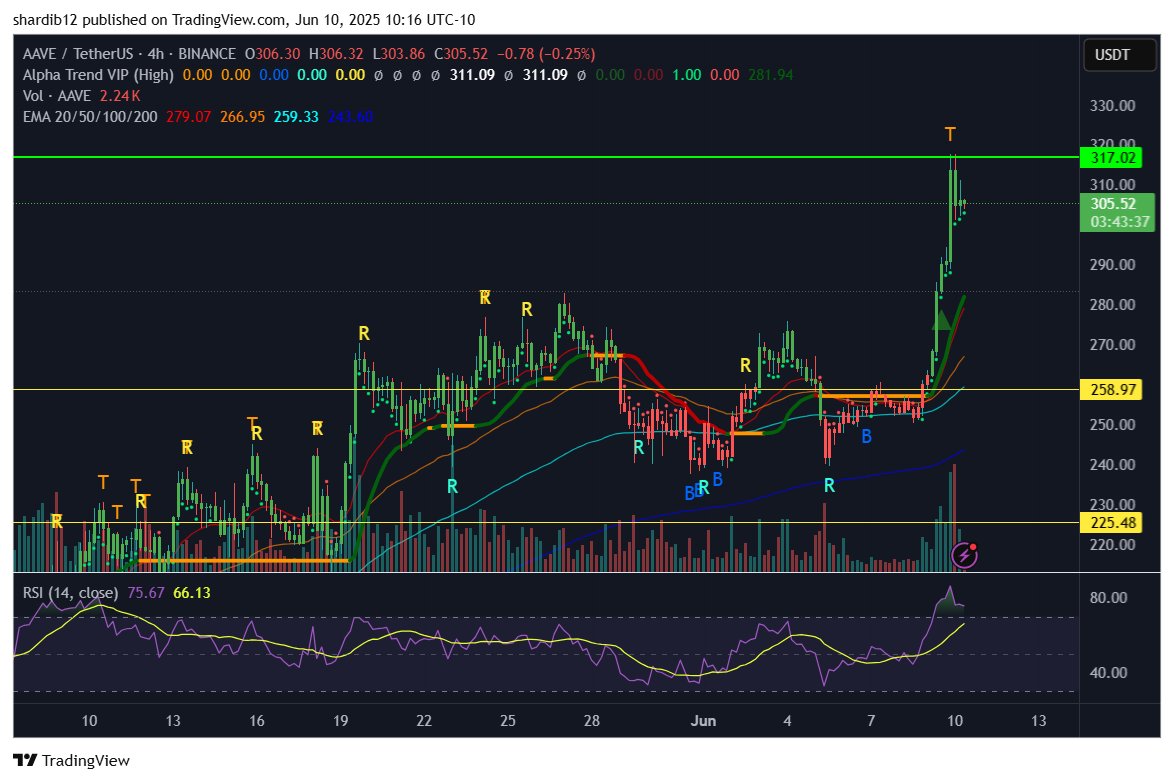The width and height of the screenshot is (1174, 782).
Task: Click the orange T marker above the peak
Action: coord(950,134)
